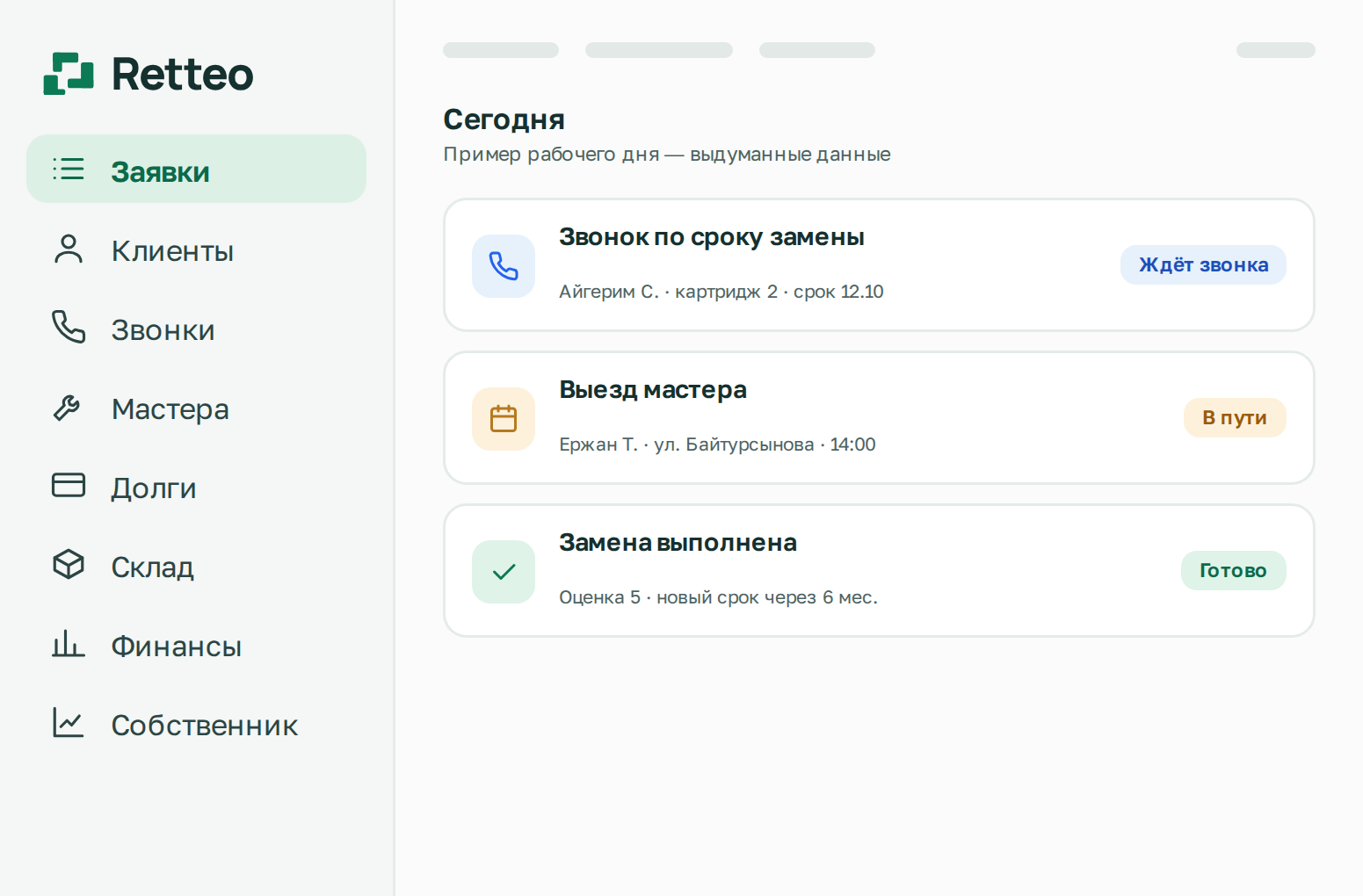Viewport: 1363px width, 896px height.
Task: Click details text Ержан Т. · ул. Байтурсынова
Action: click(686, 444)
